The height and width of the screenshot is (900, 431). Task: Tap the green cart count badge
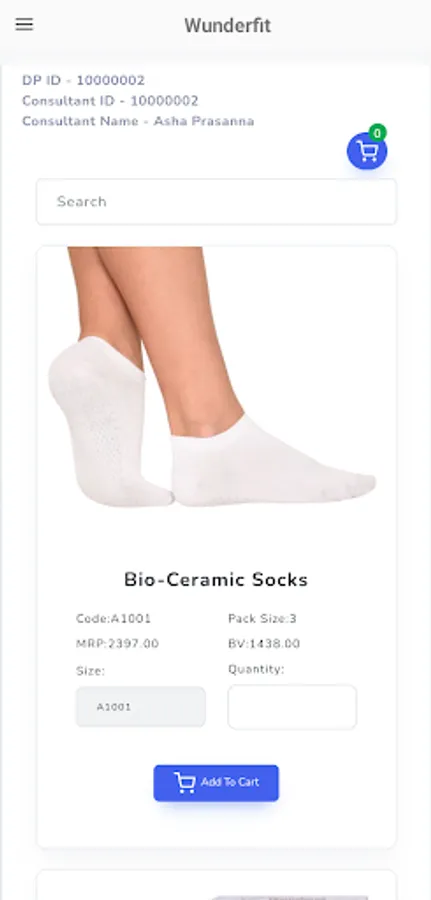click(x=377, y=133)
